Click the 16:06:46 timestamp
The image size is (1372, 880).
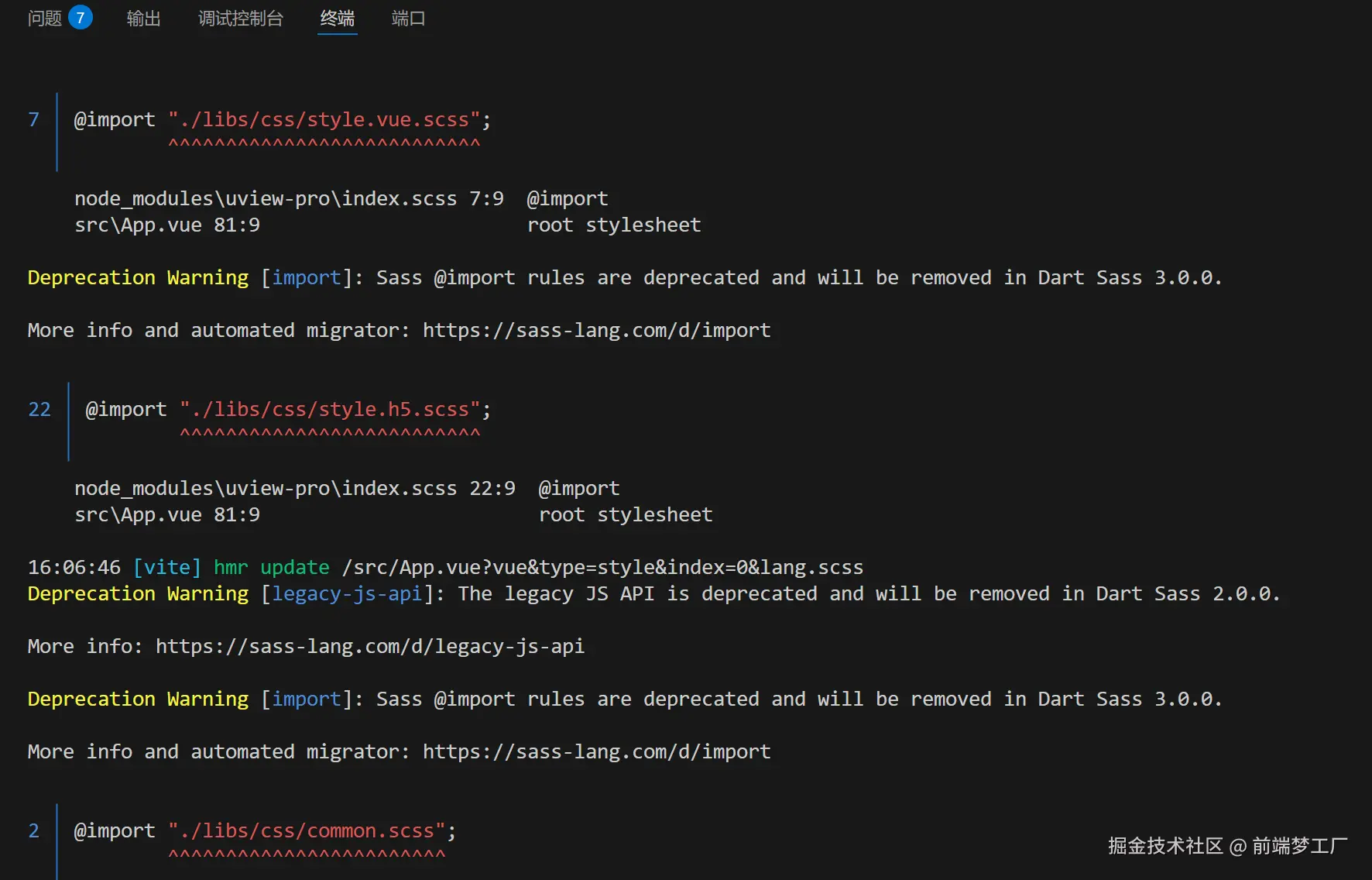(x=74, y=567)
